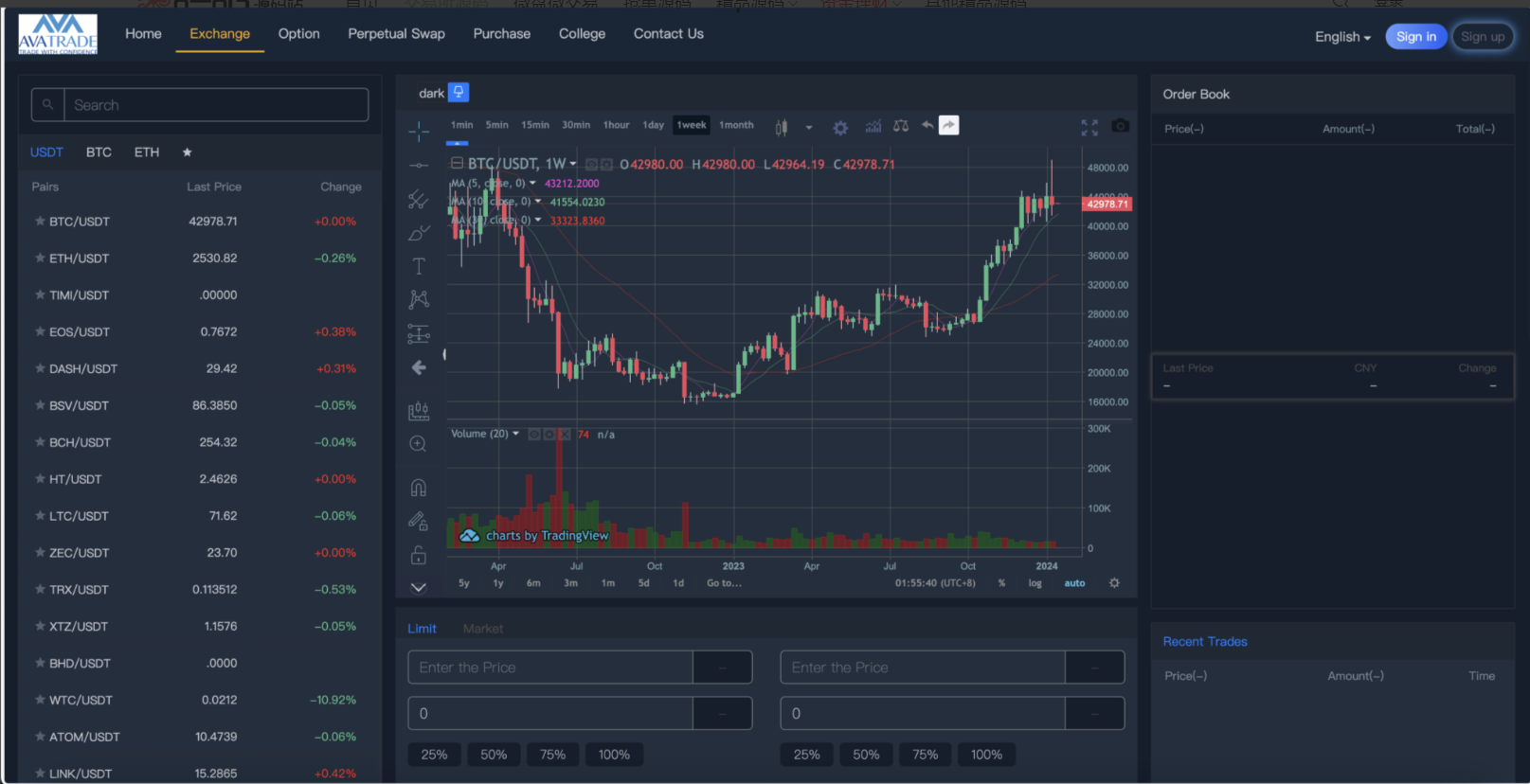Viewport: 1530px width, 784px height.
Task: Select the crosshair cursor tool
Action: point(418,132)
